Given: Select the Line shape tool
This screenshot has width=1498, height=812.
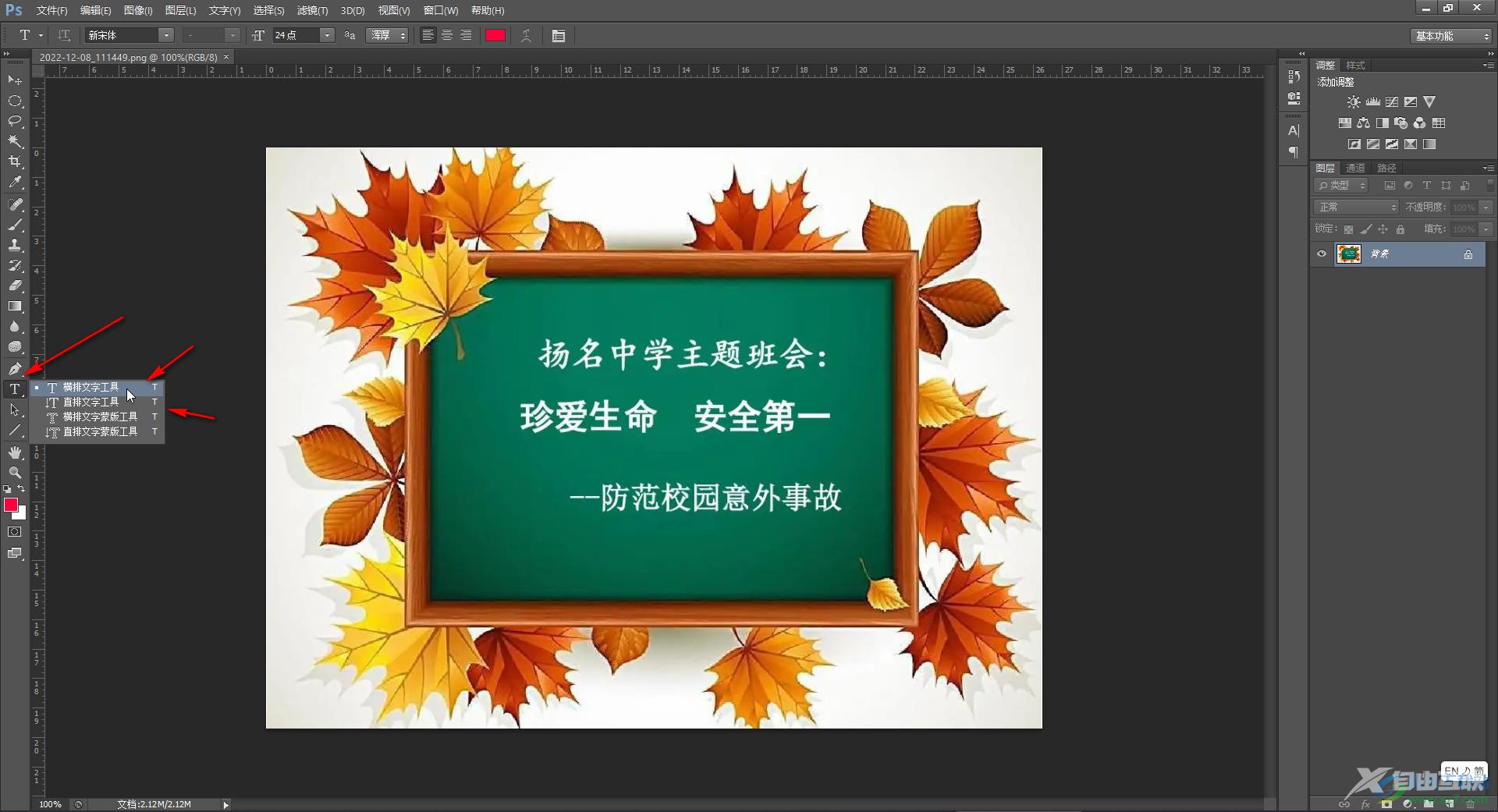Looking at the screenshot, I should (15, 430).
